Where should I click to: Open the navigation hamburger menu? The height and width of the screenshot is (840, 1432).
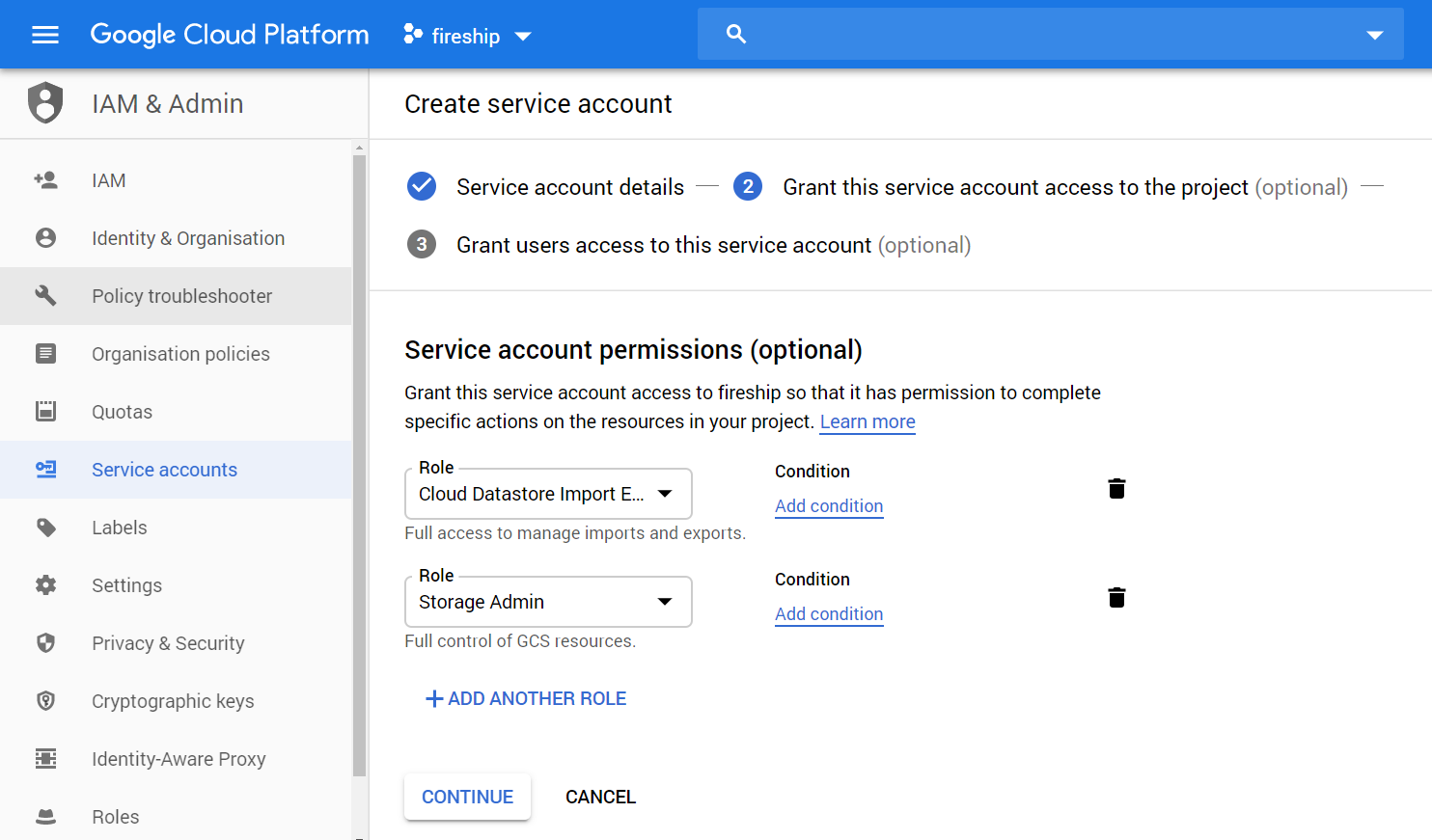[x=45, y=35]
